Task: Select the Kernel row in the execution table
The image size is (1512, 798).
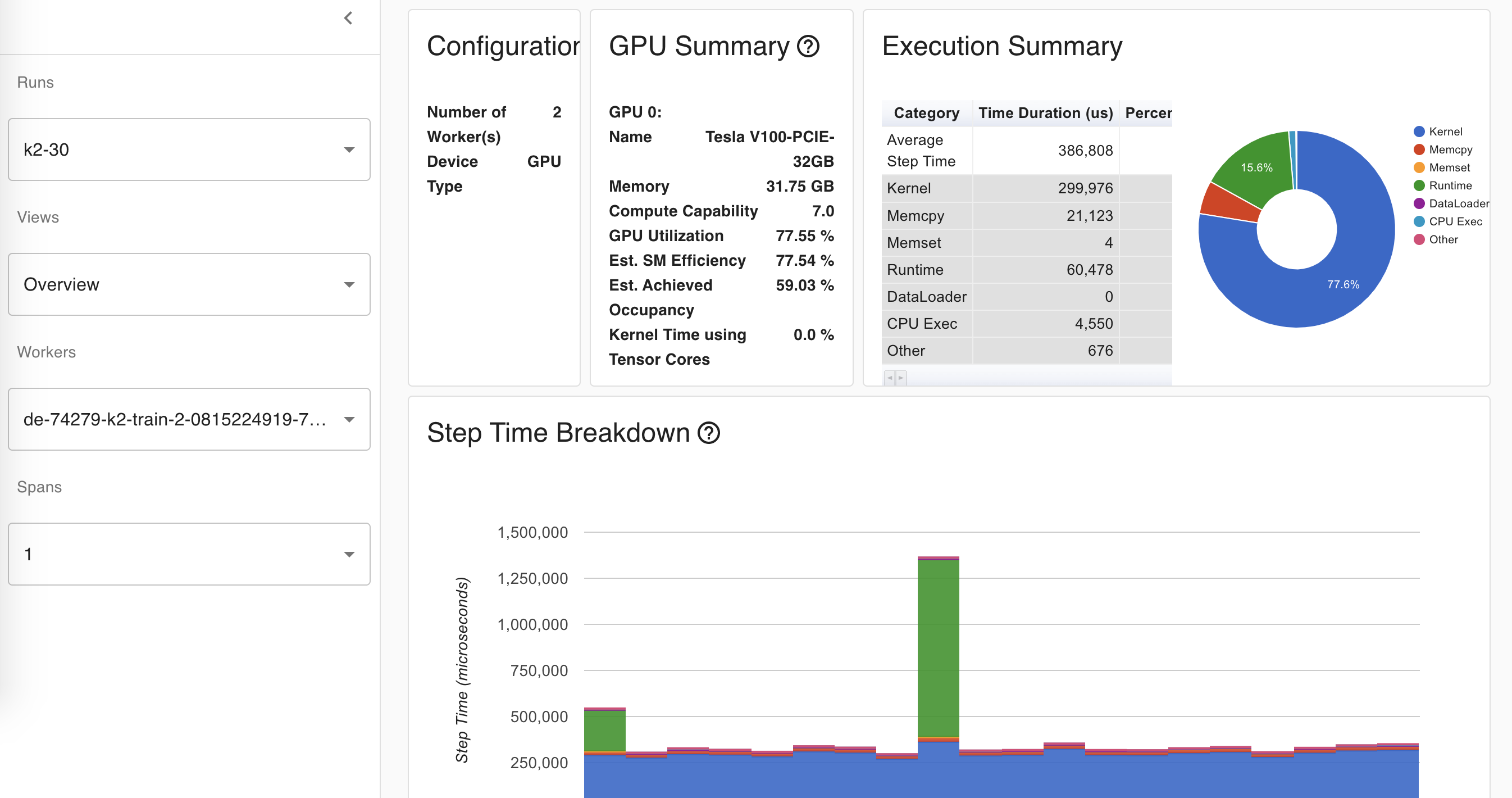Action: [998, 188]
